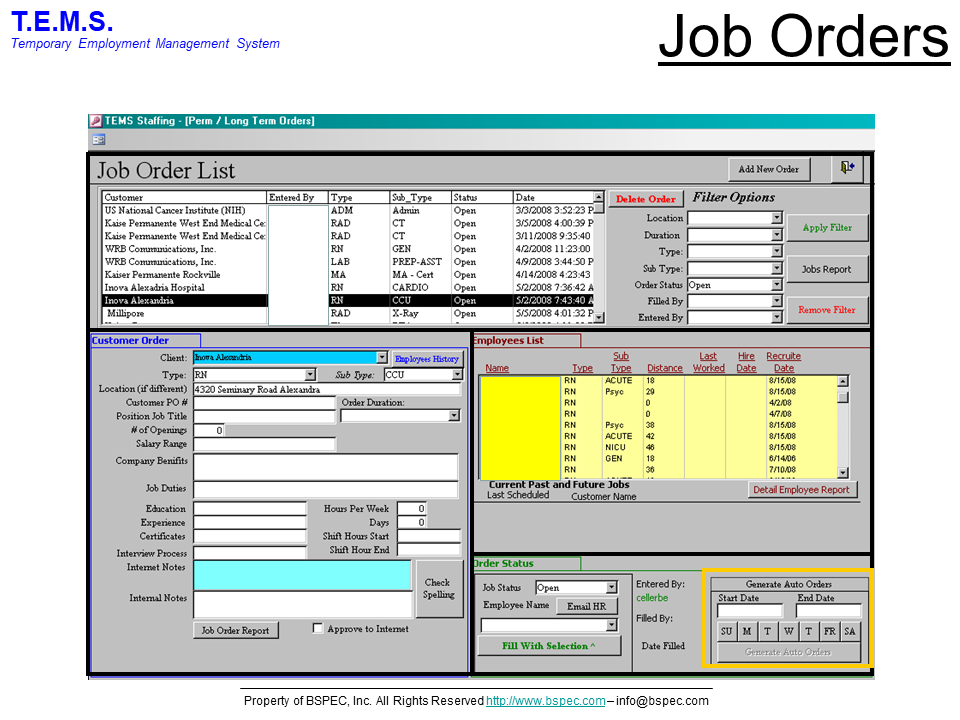Toggle the FR day button
Image resolution: width=960 pixels, height=720 pixels.
(x=829, y=631)
